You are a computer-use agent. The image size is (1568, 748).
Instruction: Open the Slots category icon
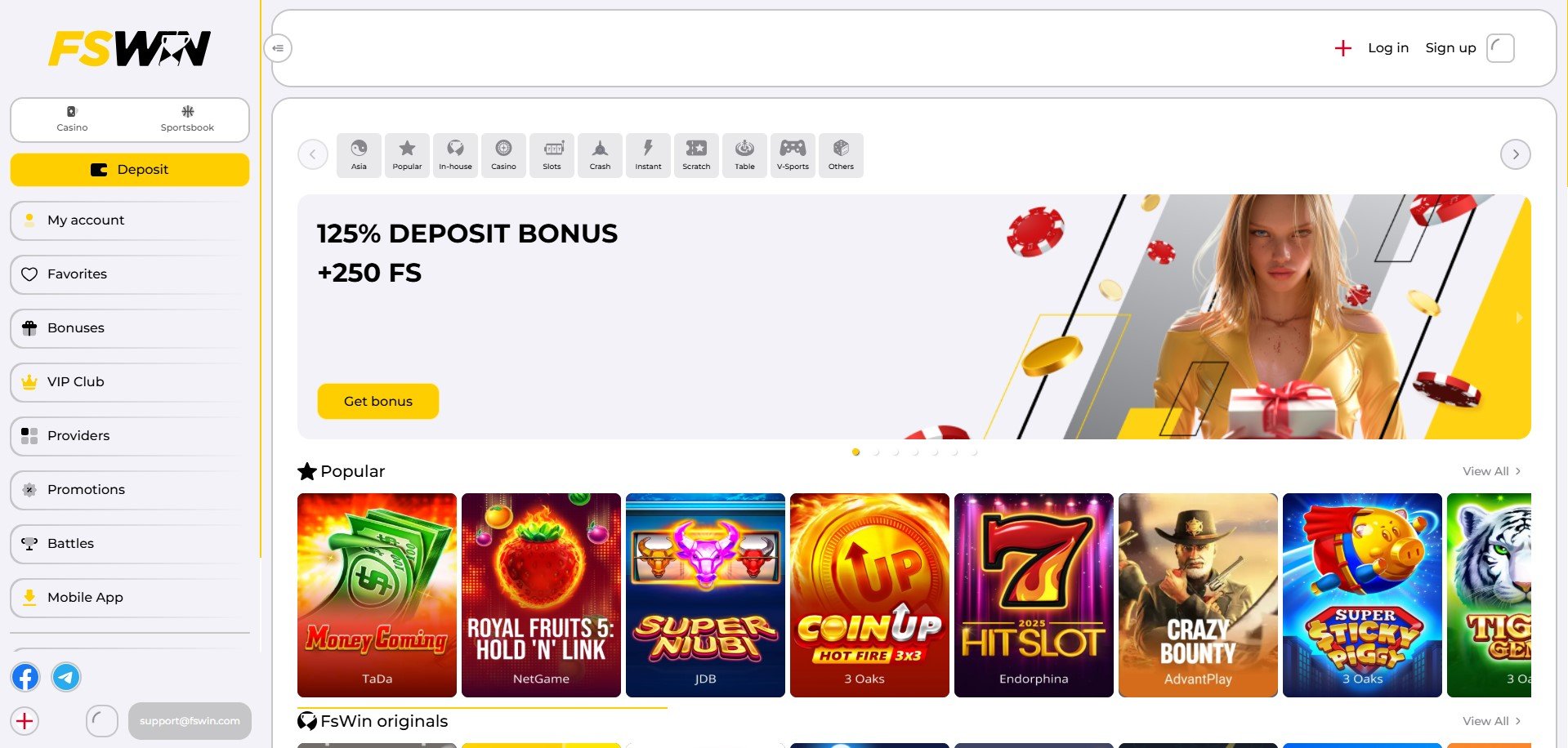coord(552,155)
